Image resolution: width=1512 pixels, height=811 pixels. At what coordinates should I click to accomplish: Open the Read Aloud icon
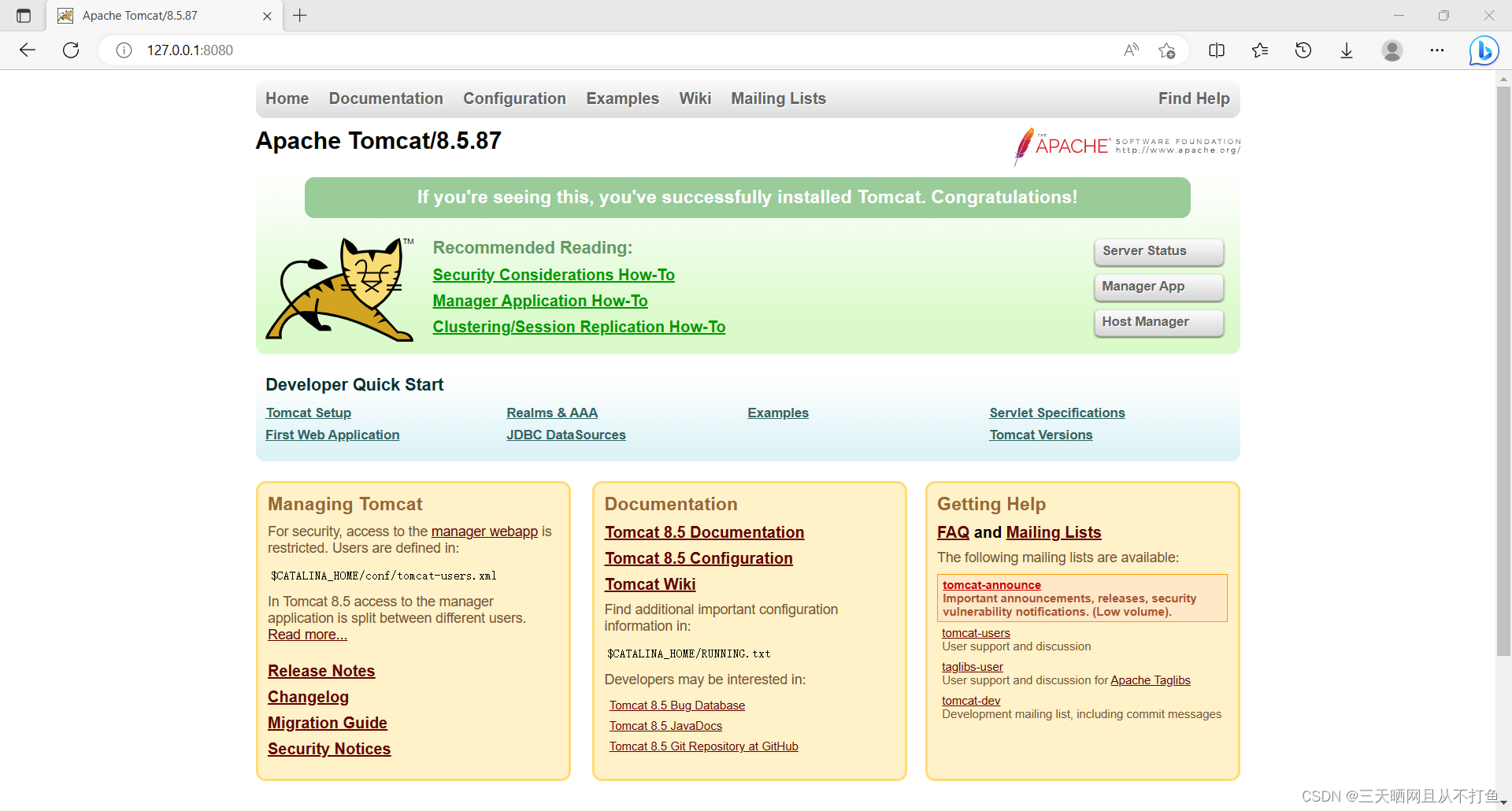pyautogui.click(x=1131, y=50)
